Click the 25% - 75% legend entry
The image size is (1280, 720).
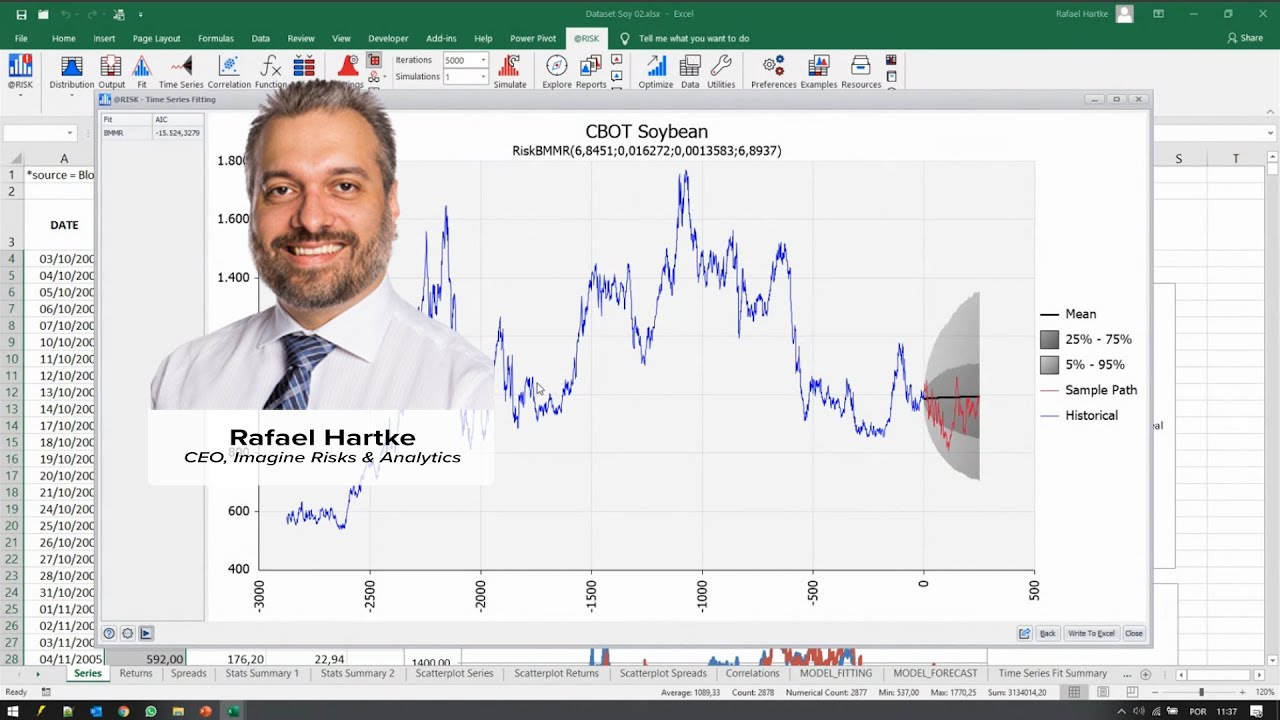coord(1086,339)
